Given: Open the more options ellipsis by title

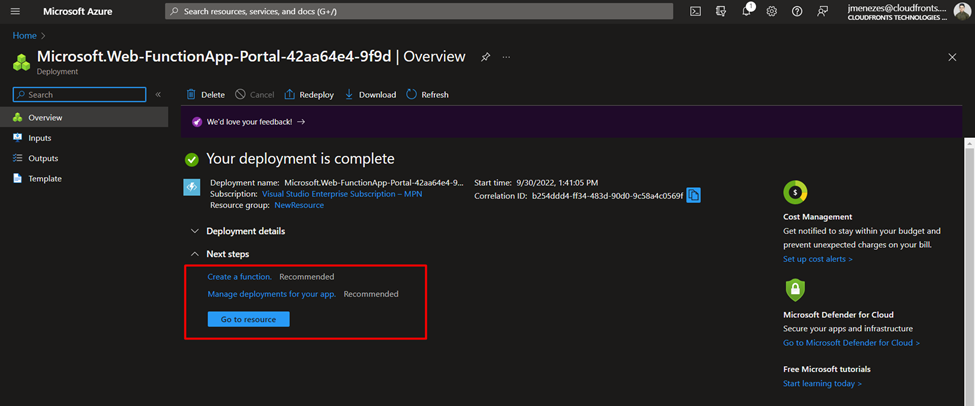Looking at the screenshot, I should click(x=506, y=57).
